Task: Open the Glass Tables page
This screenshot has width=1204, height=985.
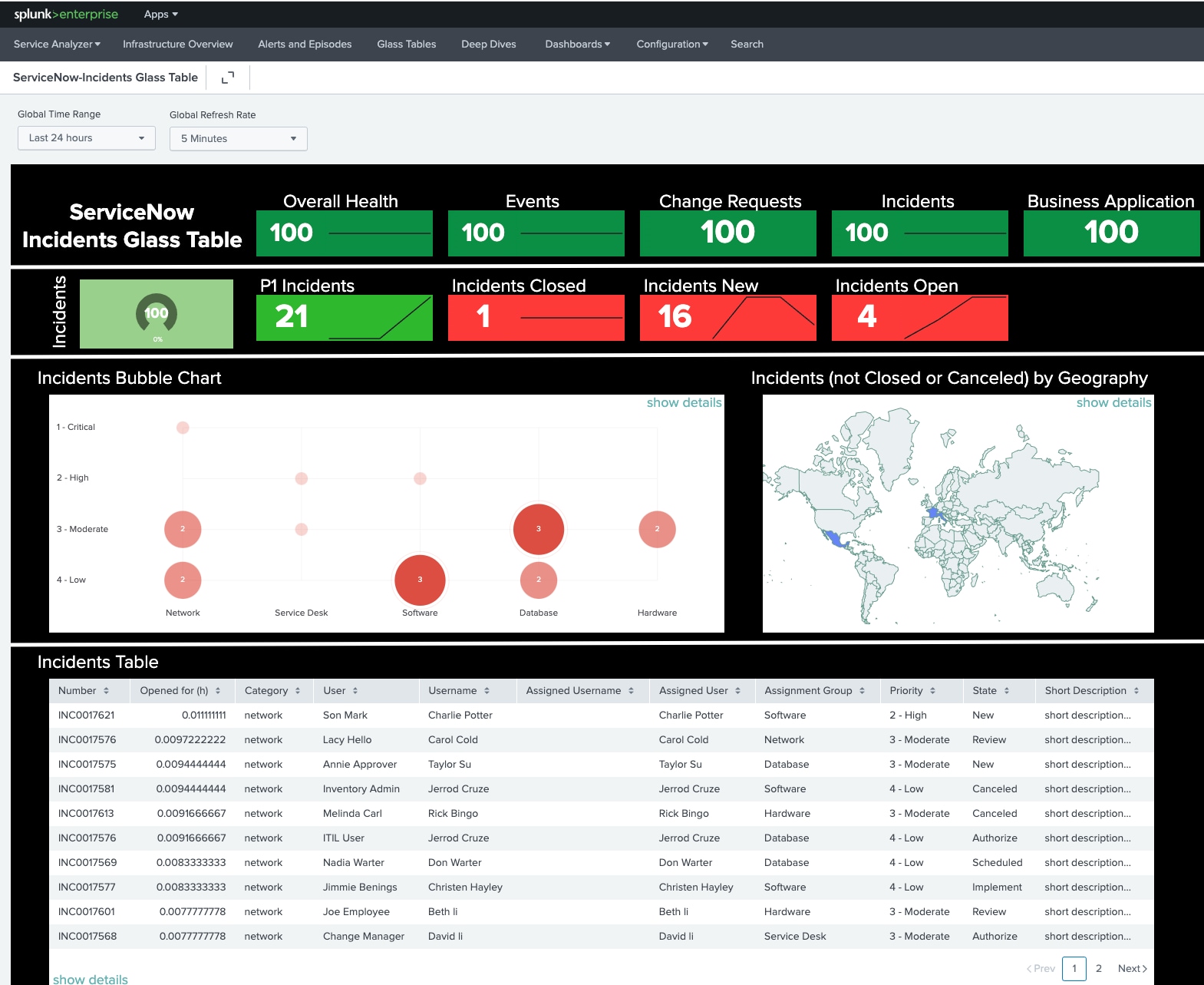Action: point(406,44)
